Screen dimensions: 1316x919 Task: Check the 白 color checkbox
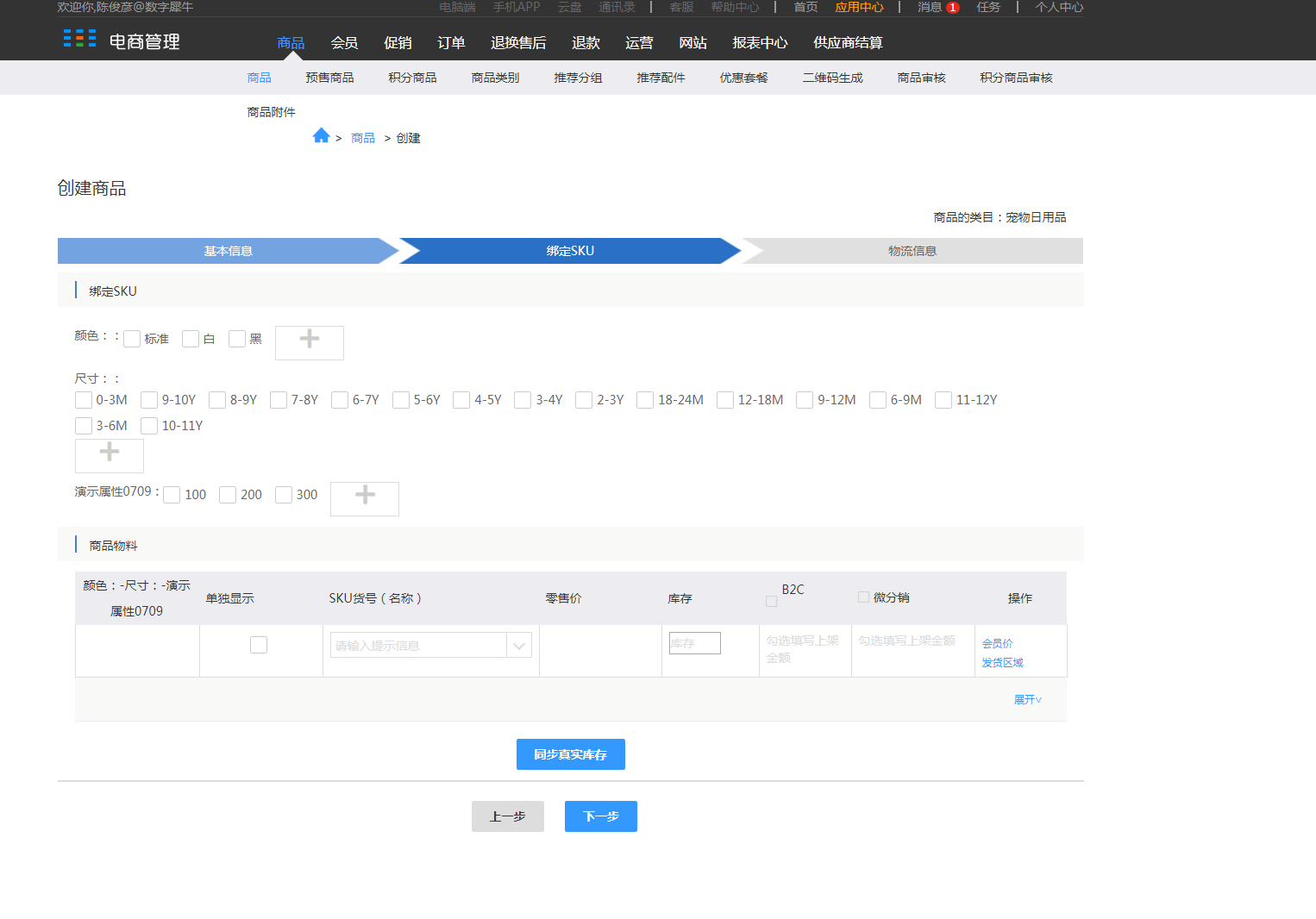tap(191, 339)
